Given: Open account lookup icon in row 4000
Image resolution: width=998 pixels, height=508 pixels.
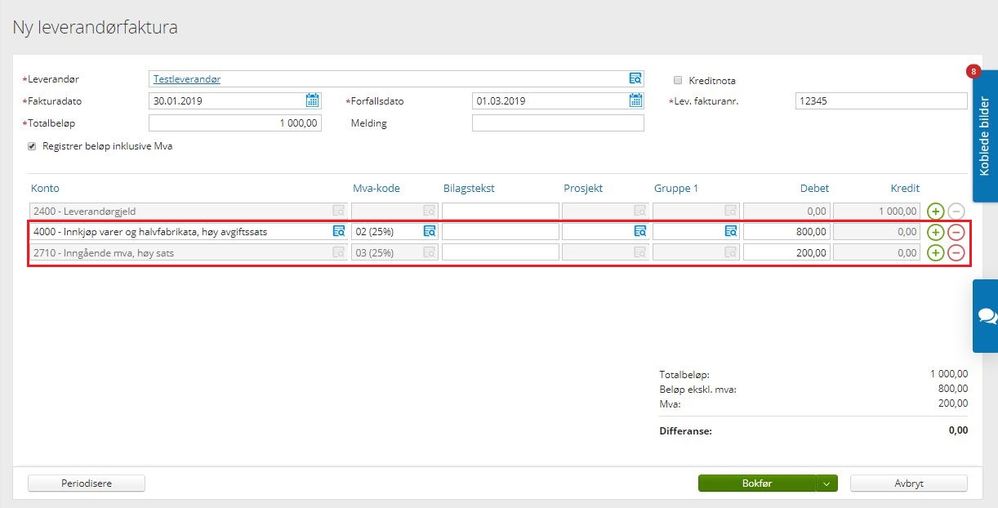Looking at the screenshot, I should pos(339,232).
